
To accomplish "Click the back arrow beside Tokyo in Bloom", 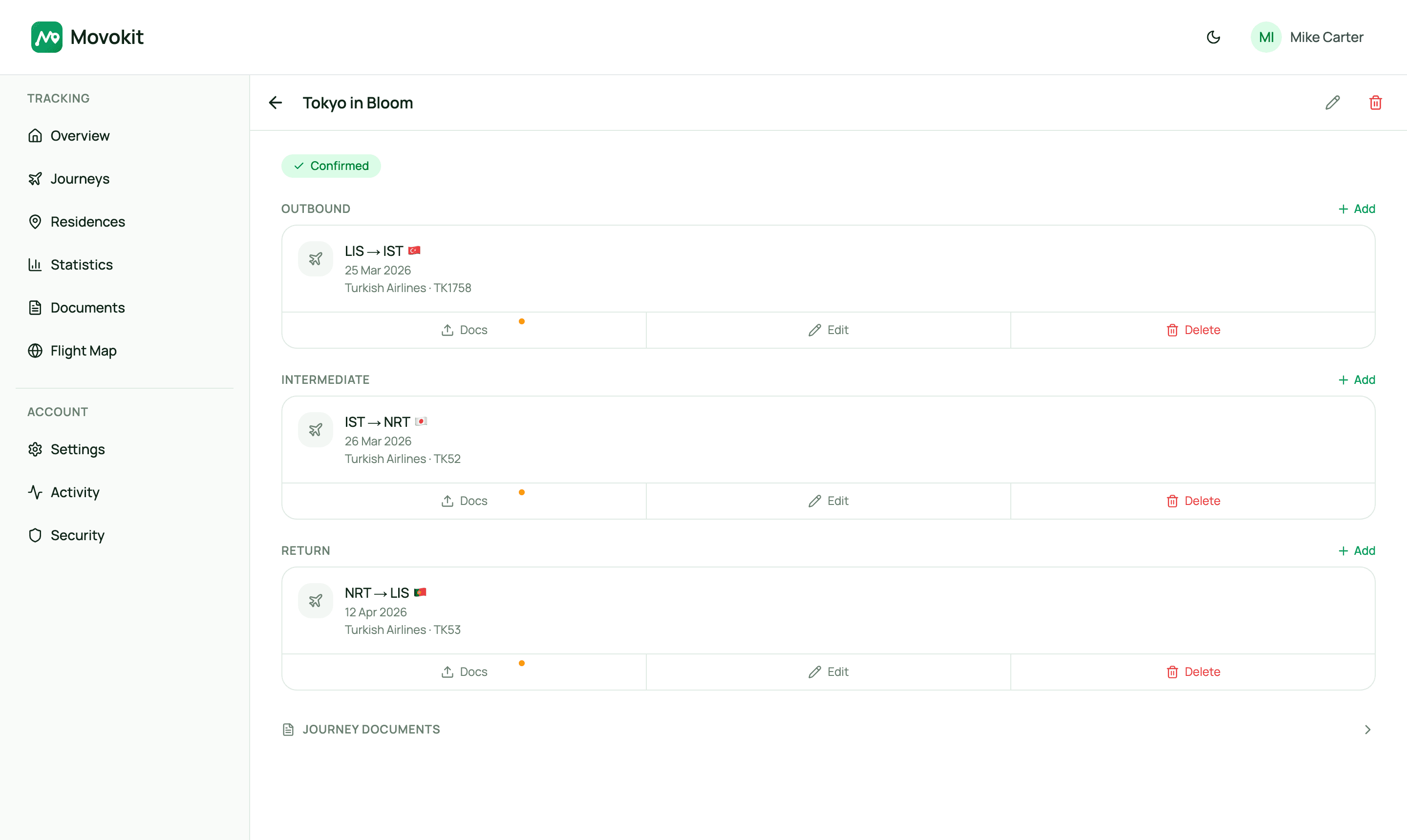I will 275,103.
